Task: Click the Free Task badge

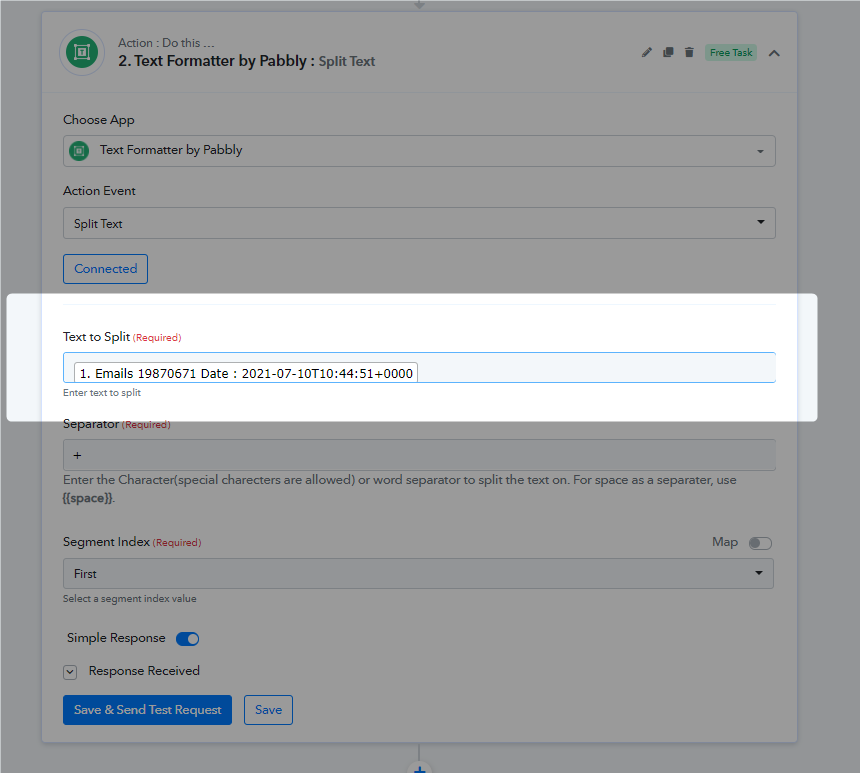Action: (x=731, y=53)
